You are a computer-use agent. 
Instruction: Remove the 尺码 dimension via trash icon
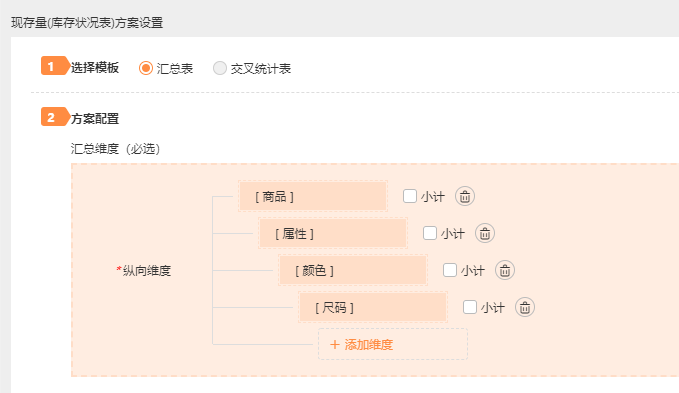pos(524,308)
